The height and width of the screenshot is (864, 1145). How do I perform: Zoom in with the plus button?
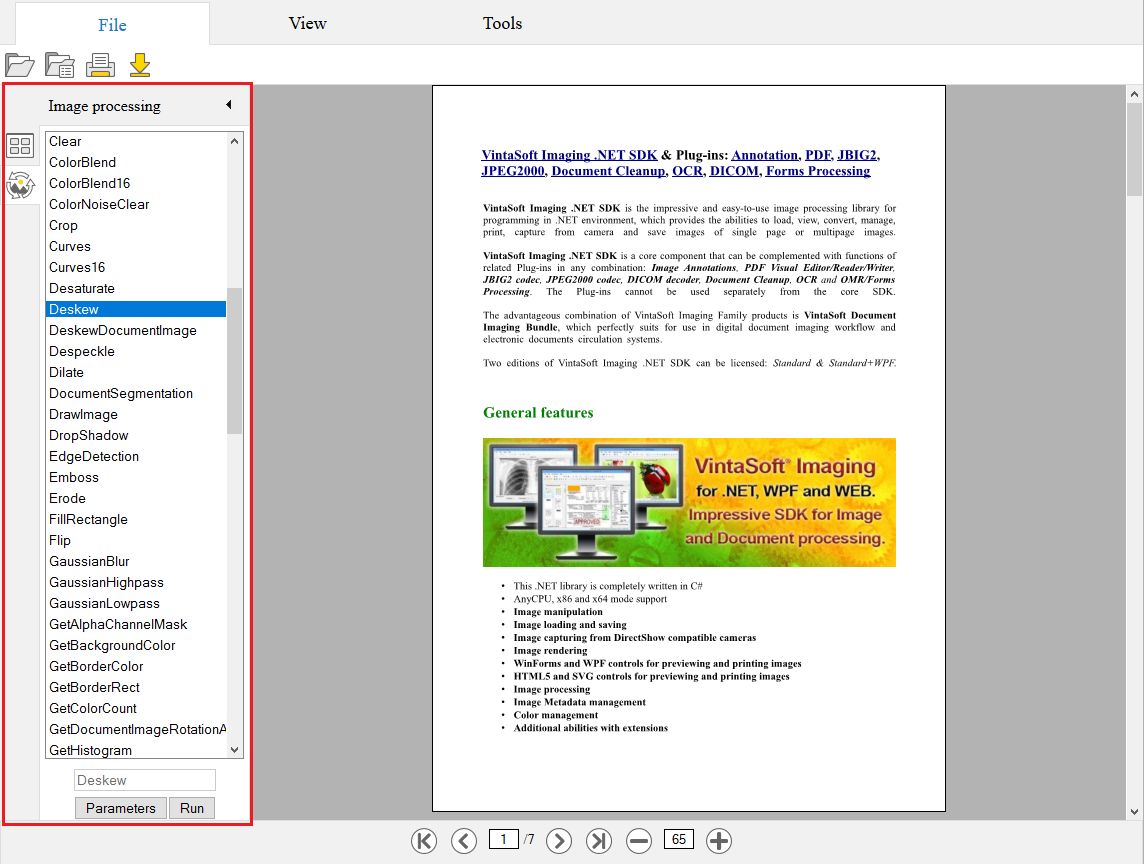tap(719, 840)
